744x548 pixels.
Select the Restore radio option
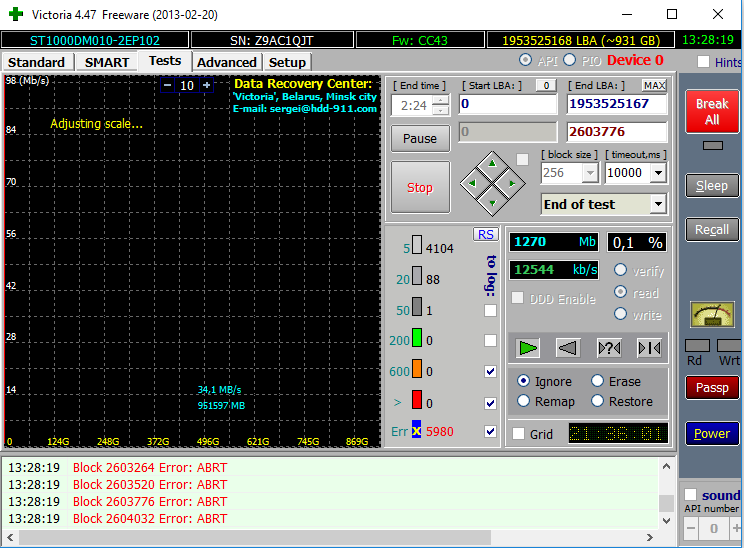(x=597, y=401)
